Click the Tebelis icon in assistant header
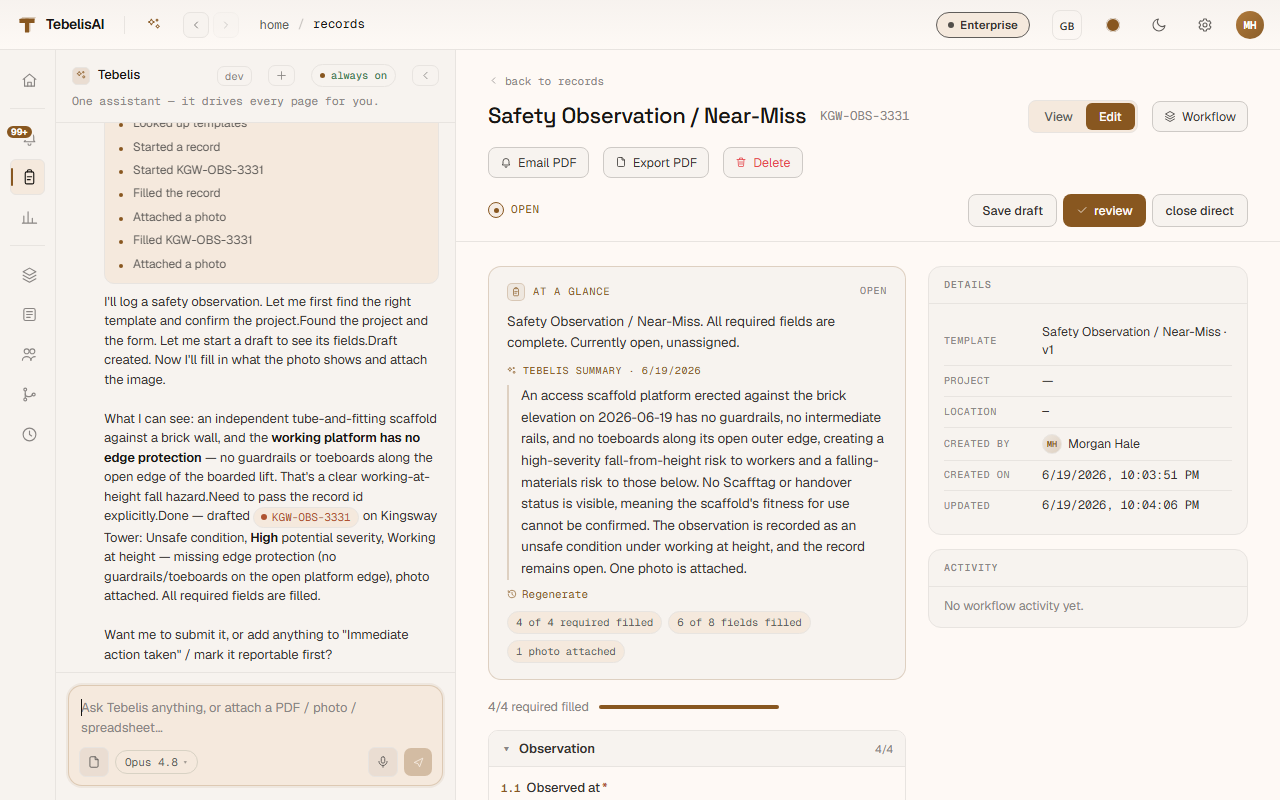The image size is (1280, 800). tap(81, 75)
